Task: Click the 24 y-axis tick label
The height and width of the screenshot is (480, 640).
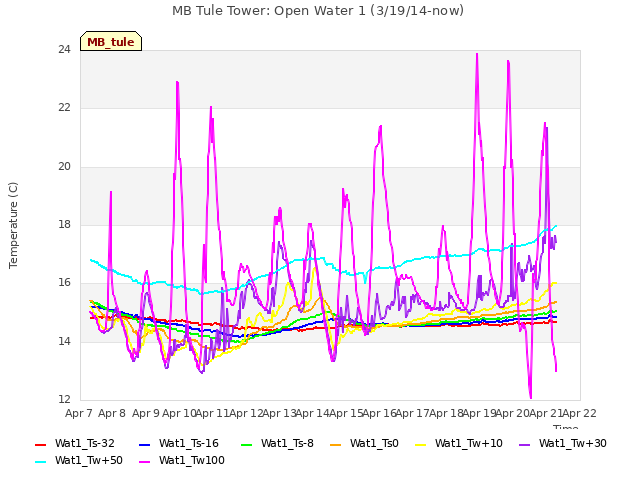Action: pos(64,49)
